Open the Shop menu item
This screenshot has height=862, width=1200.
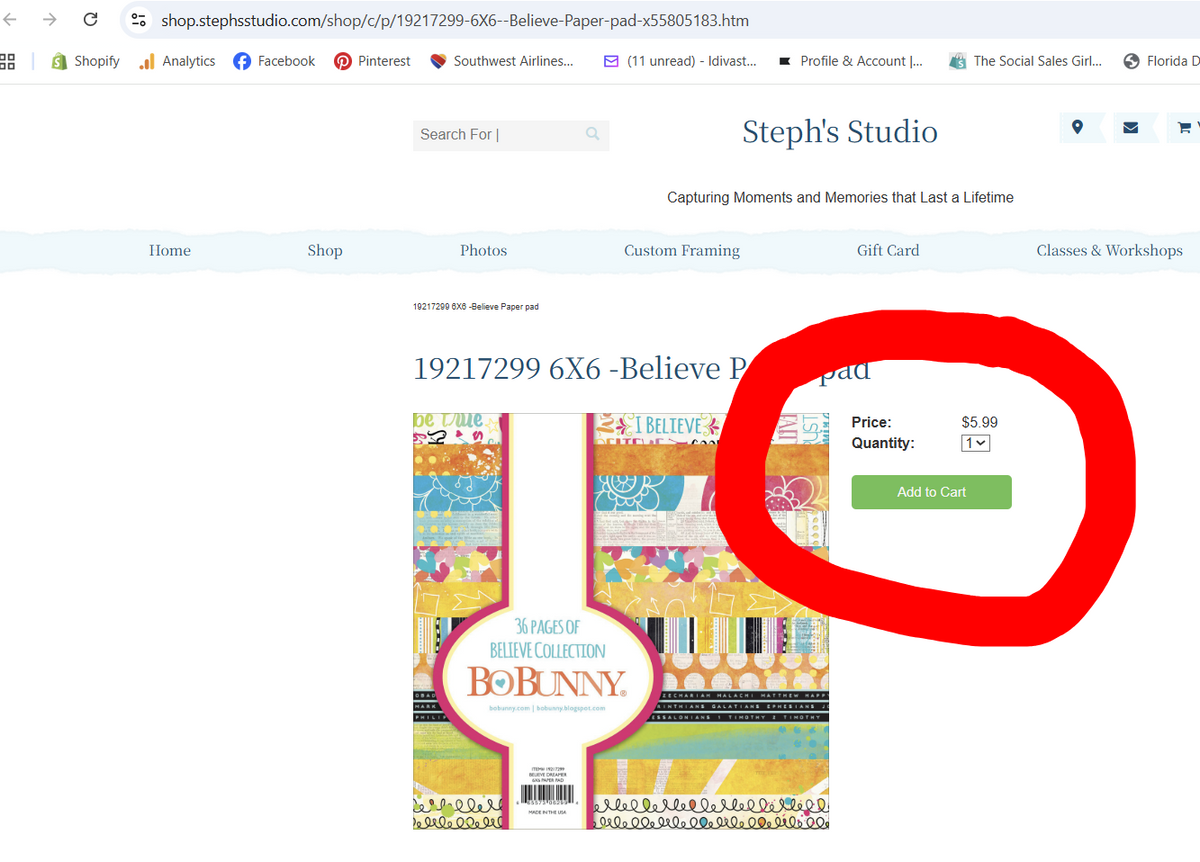pos(324,250)
